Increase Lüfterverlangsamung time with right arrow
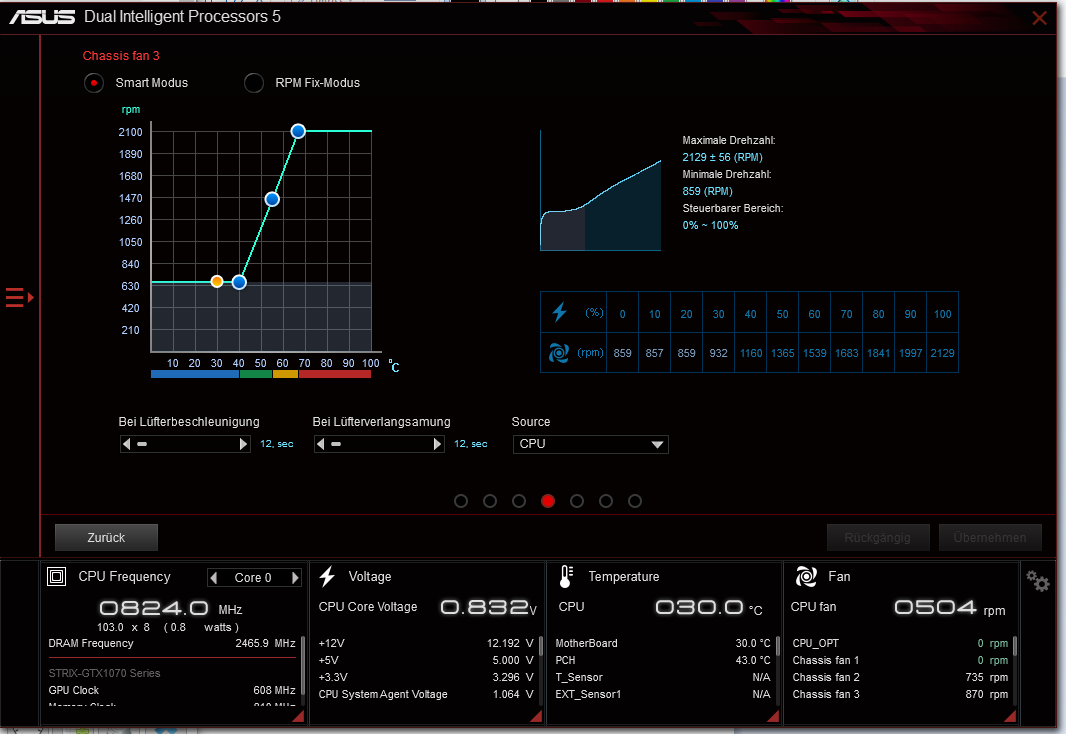Viewport: 1066px width, 734px height. pyautogui.click(x=437, y=444)
